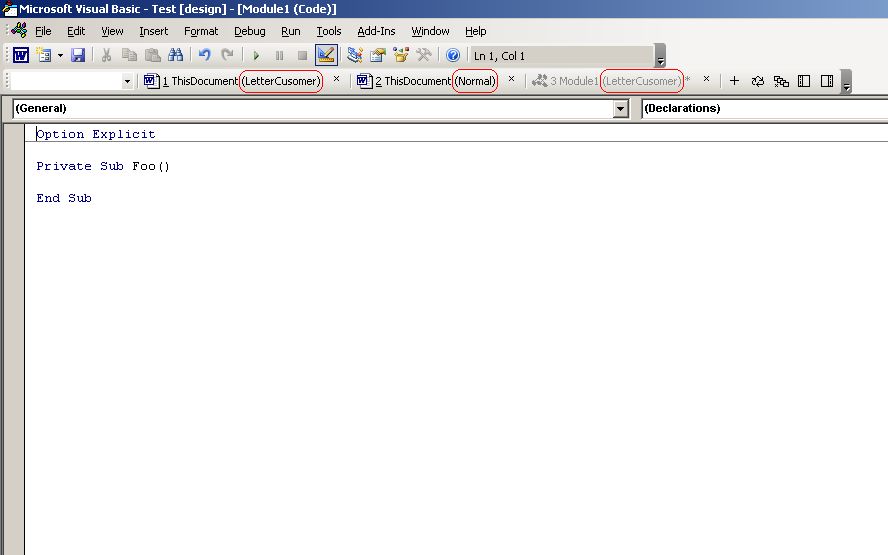888x555 pixels.
Task: Expand the (General) object dropdown
Action: [x=621, y=109]
